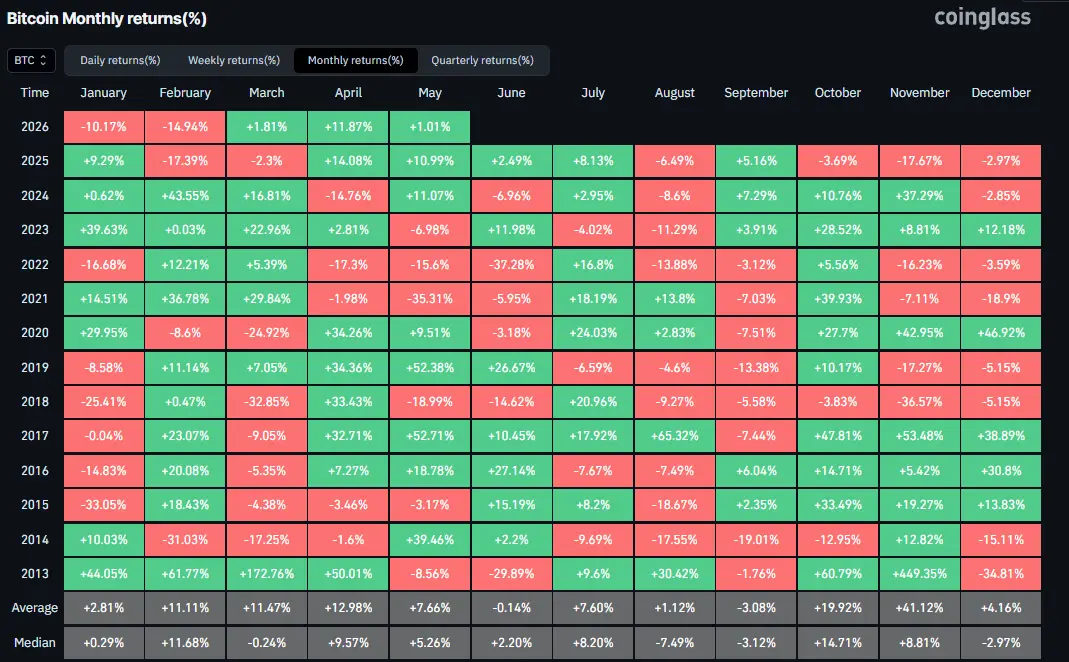This screenshot has width=1069, height=662.
Task: Click the 2013 November cell +449.35%
Action: tap(919, 573)
